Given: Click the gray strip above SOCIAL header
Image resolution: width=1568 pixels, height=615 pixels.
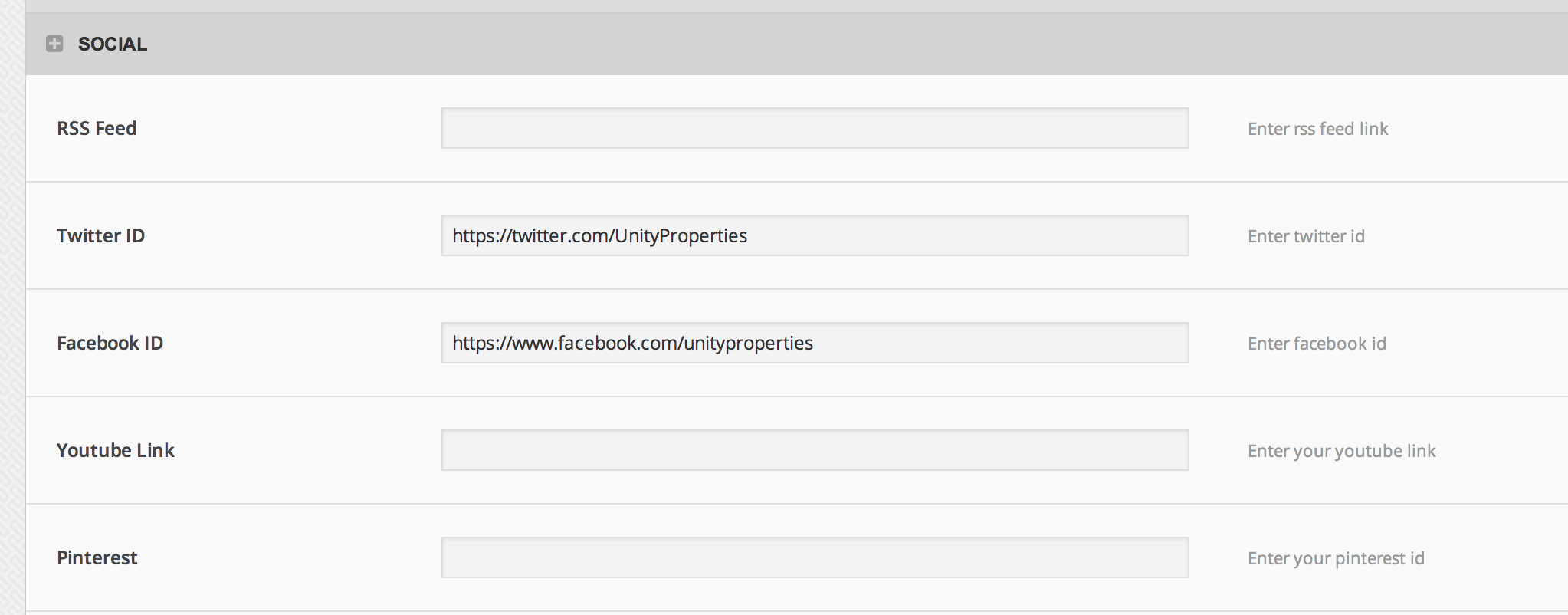Looking at the screenshot, I should tap(796, 6).
